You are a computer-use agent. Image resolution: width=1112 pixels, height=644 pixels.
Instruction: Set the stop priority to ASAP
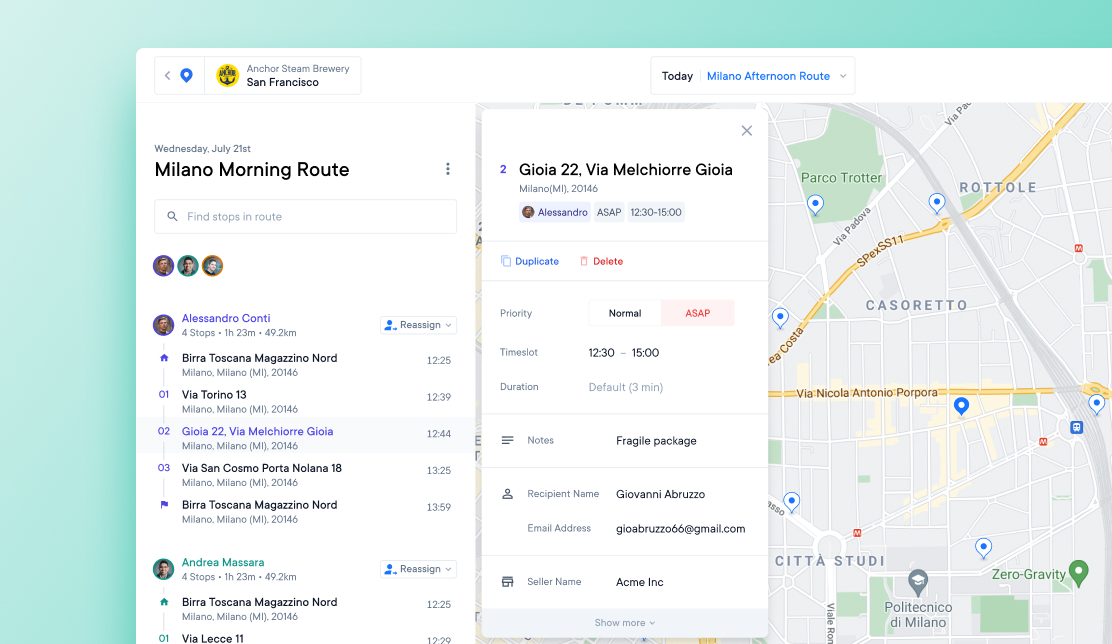pyautogui.click(x=697, y=313)
